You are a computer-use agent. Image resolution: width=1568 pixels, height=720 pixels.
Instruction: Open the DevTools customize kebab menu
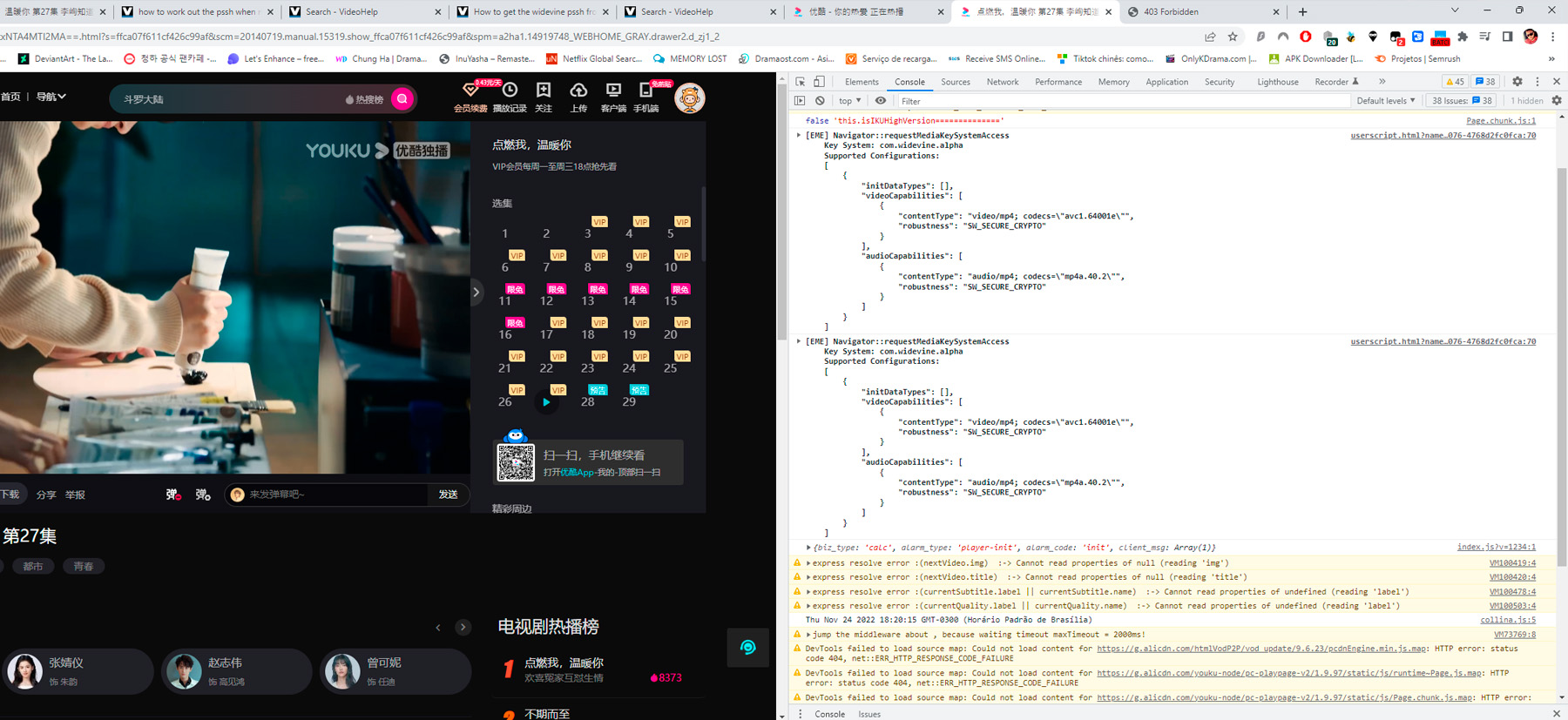pyautogui.click(x=1538, y=82)
